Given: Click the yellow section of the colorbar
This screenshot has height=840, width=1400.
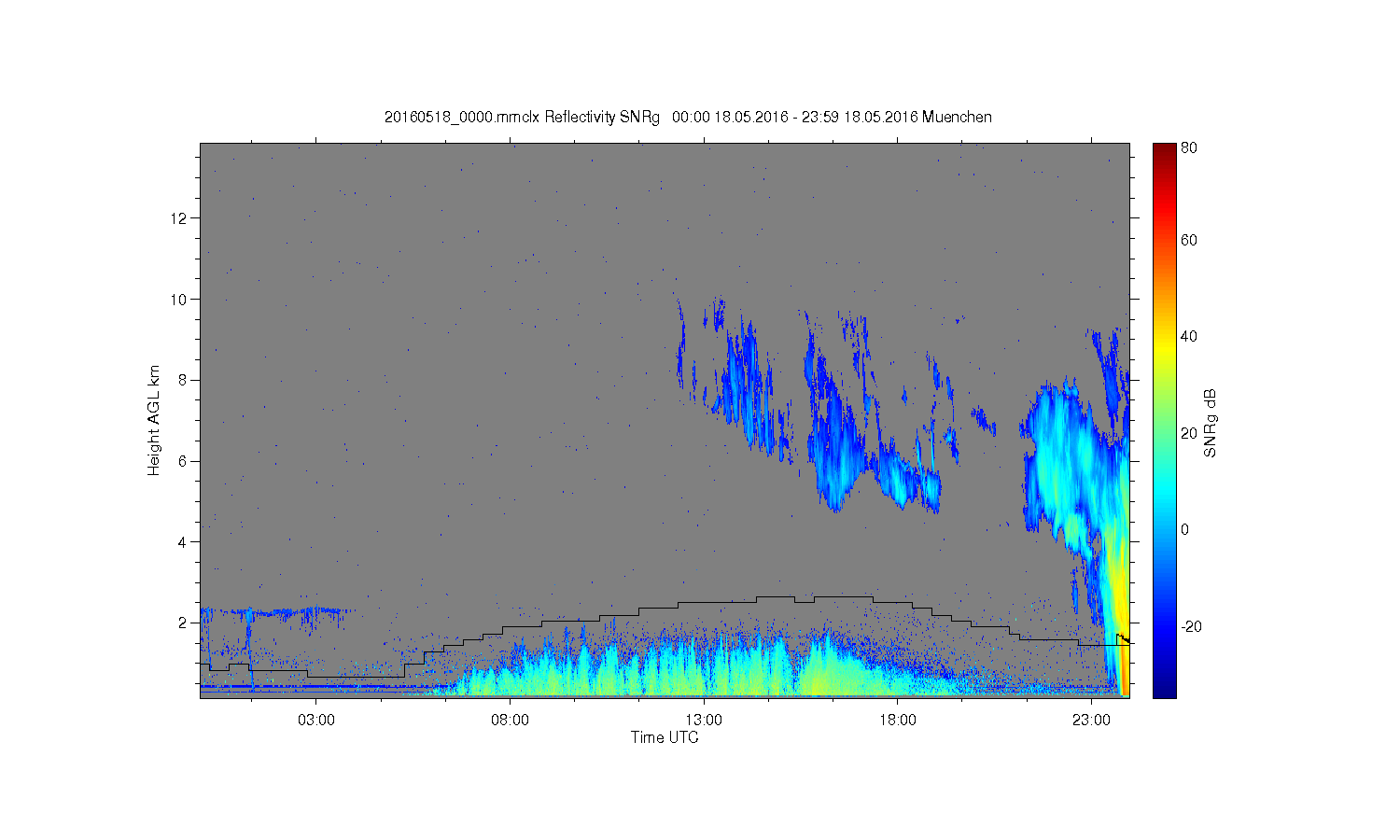Looking at the screenshot, I should tap(1164, 350).
